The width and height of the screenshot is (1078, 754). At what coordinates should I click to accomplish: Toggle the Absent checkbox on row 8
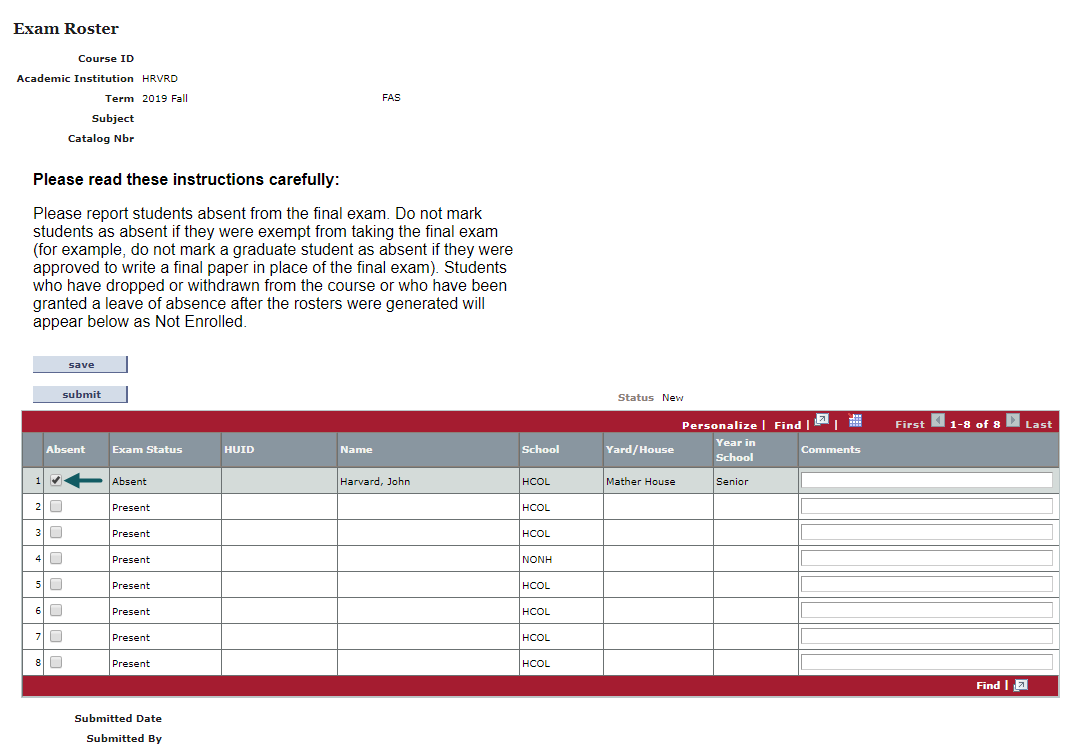coord(55,662)
